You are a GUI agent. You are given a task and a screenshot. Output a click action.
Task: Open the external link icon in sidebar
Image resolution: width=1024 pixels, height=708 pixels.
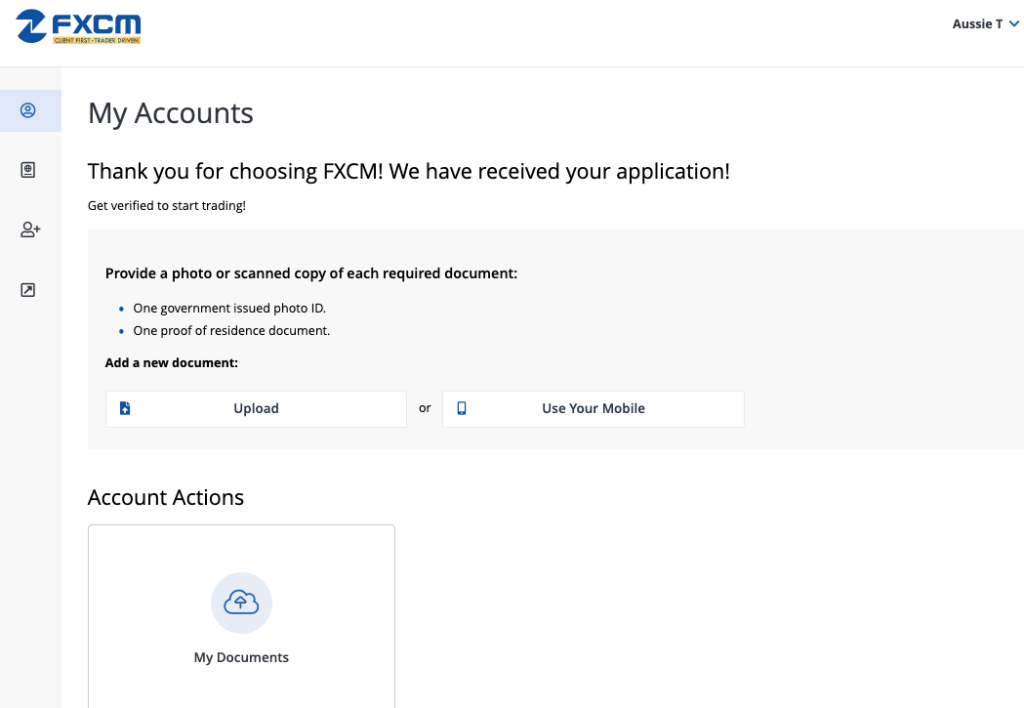30,289
